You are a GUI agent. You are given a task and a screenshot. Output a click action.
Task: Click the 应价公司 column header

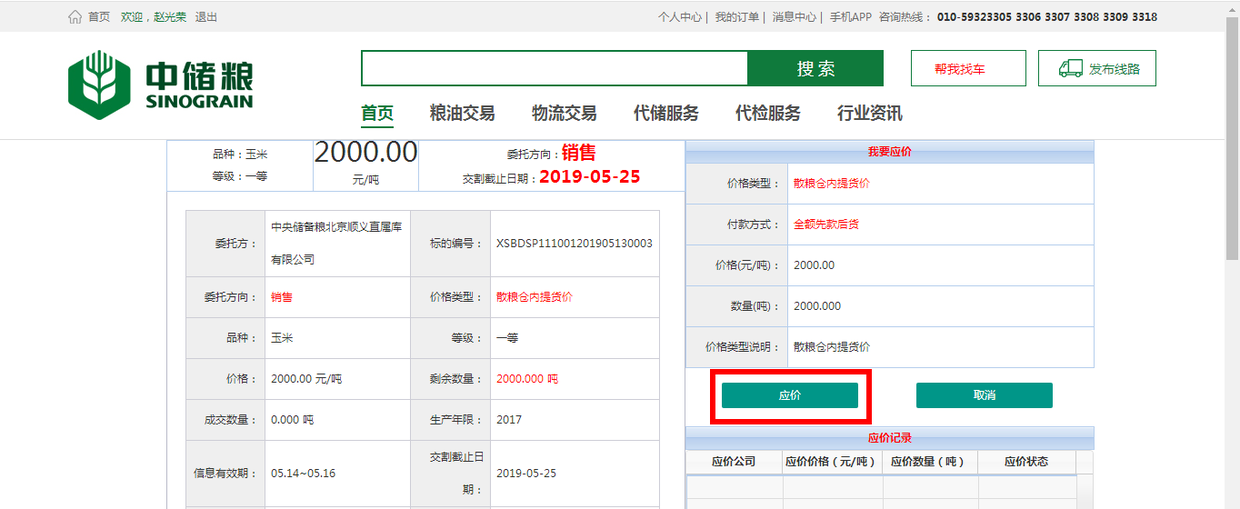click(x=733, y=462)
